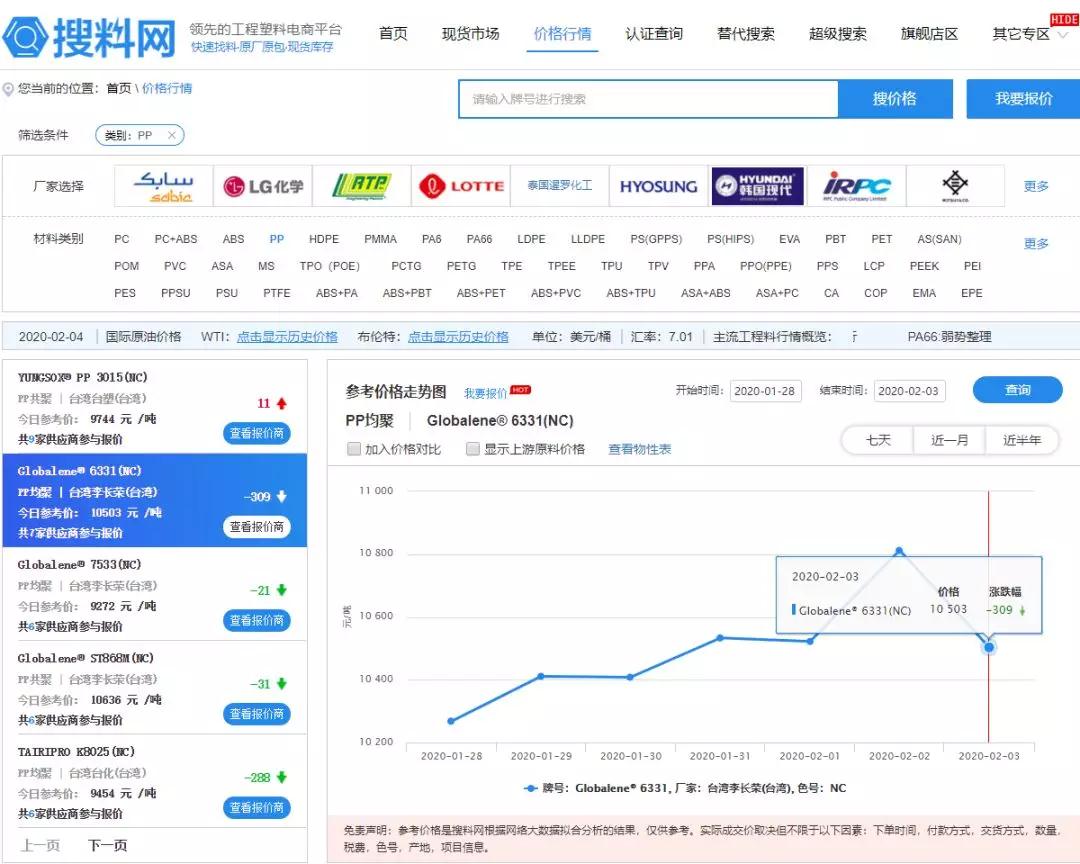Remove the PP category filter tag
Viewport: 1080px width, 864px height.
point(172,135)
